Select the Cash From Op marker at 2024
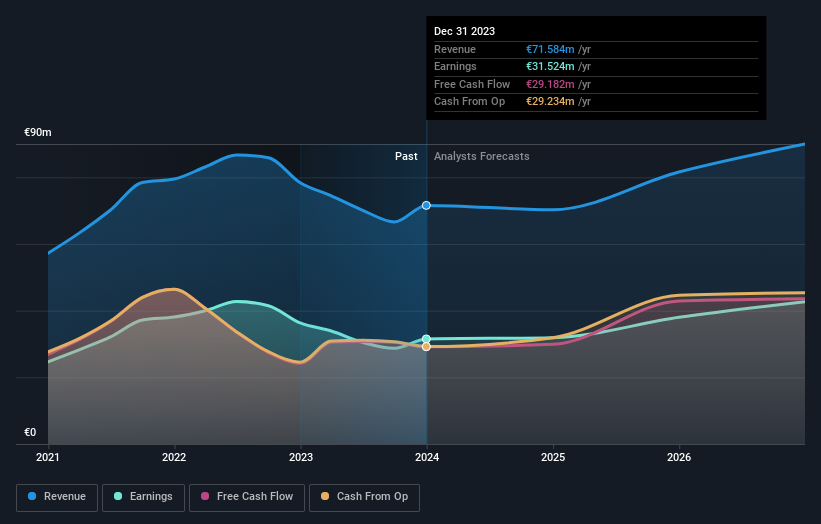The width and height of the screenshot is (821, 524). (x=426, y=347)
